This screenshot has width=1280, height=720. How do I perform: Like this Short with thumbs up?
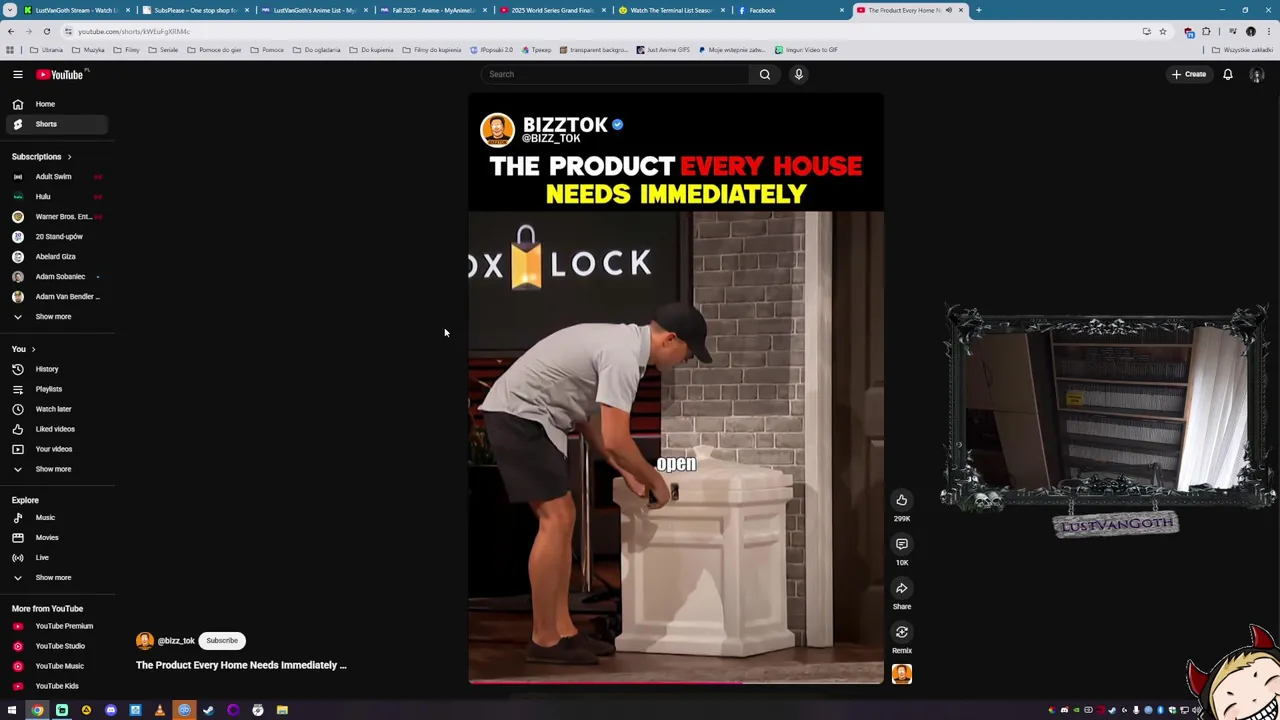(x=902, y=500)
